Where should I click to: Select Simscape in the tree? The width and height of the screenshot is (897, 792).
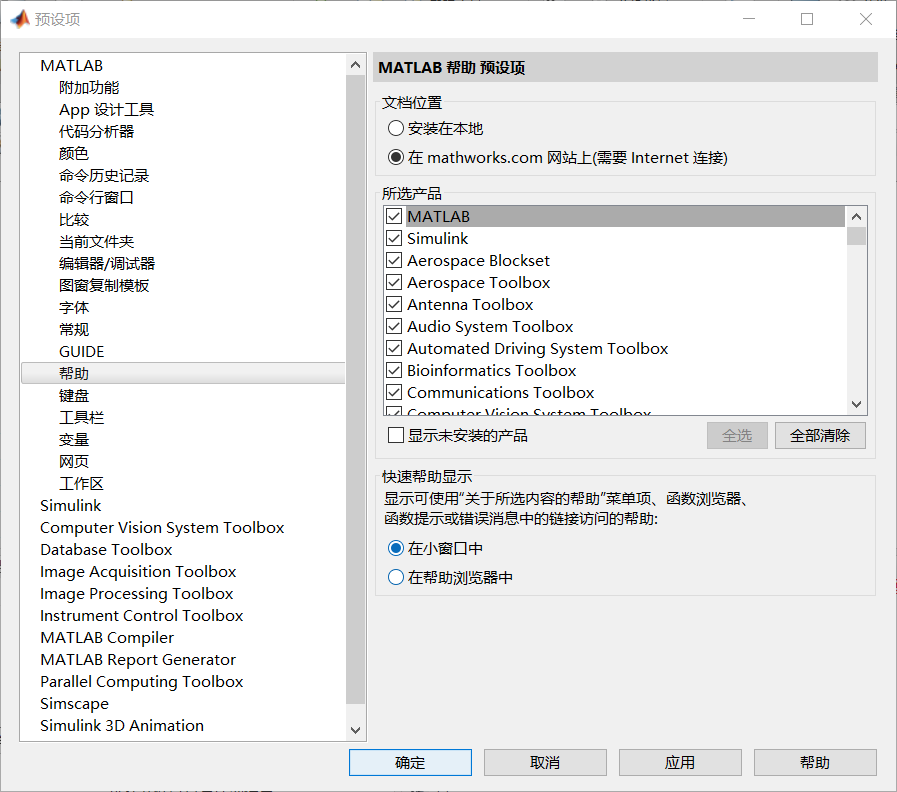coord(74,703)
